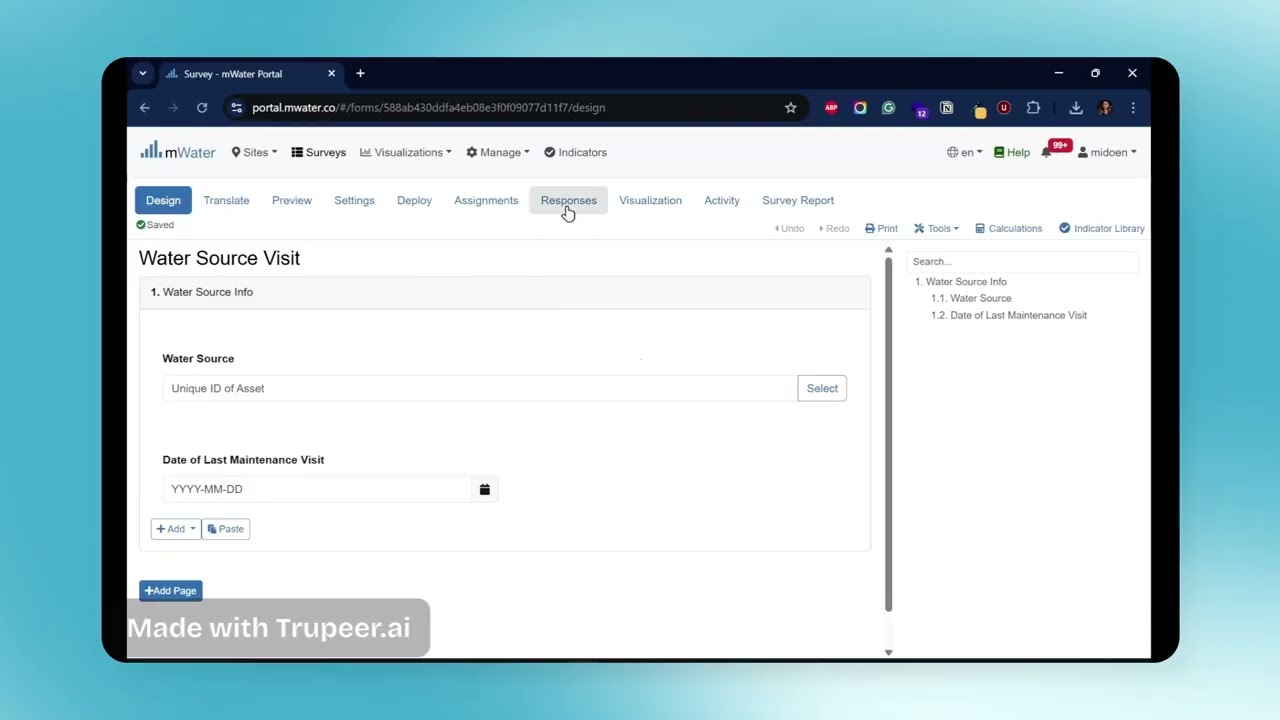Viewport: 1280px width, 720px height.
Task: Switch to the Assignments tab
Action: (486, 200)
